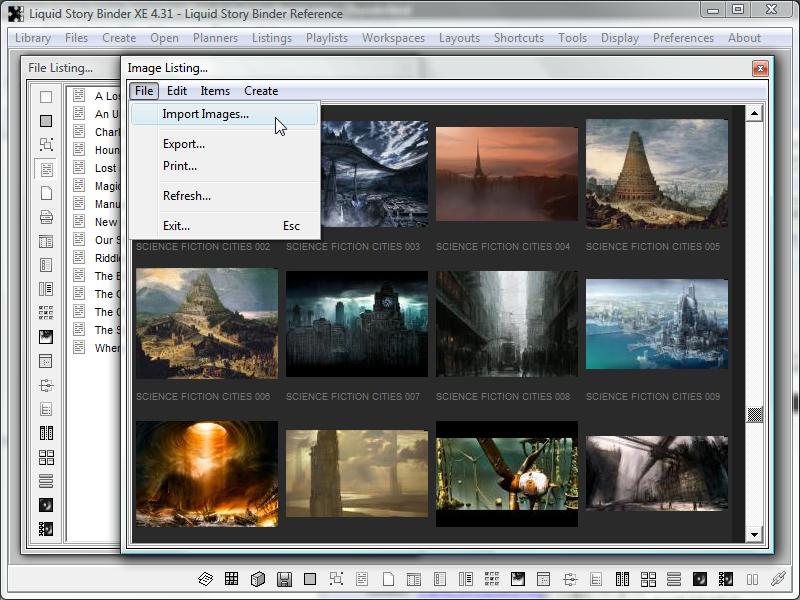The width and height of the screenshot is (800, 600).
Task: Select the Science Fiction Cities 007 clock tower thumbnail
Action: [357, 323]
